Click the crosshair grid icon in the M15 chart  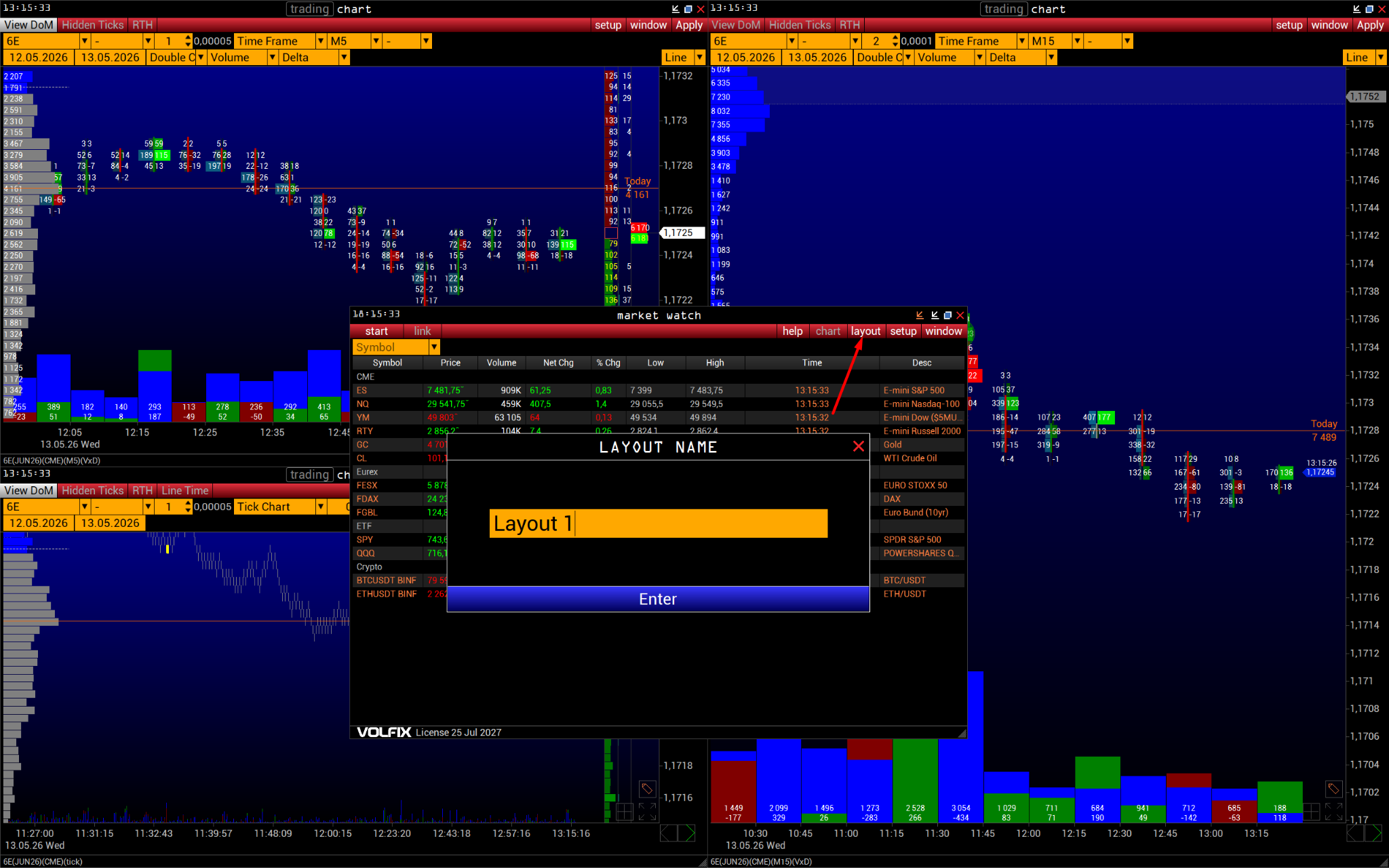(x=1312, y=811)
